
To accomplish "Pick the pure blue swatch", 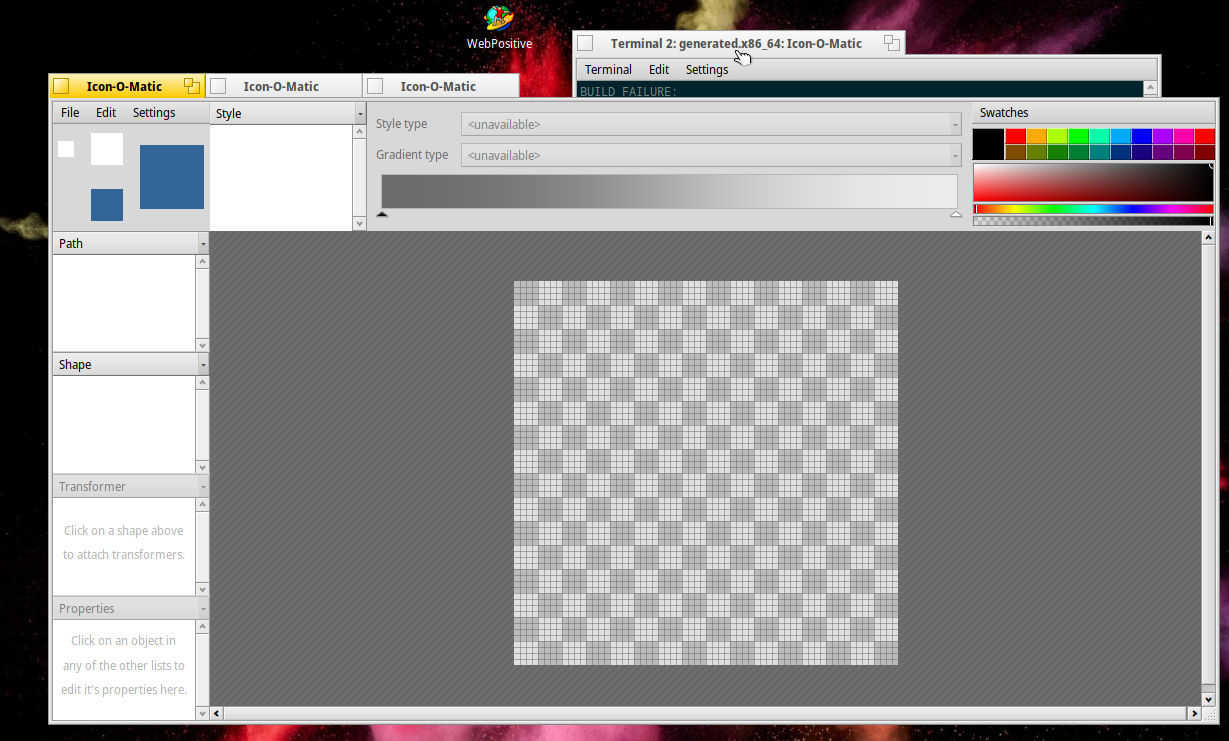I will [x=1141, y=136].
